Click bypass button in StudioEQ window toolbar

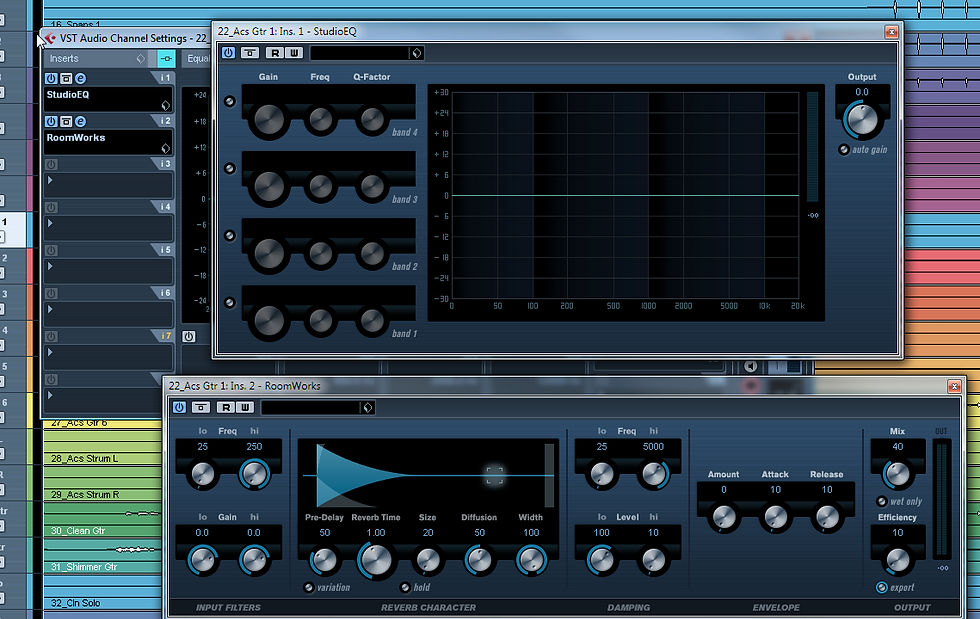tap(250, 53)
